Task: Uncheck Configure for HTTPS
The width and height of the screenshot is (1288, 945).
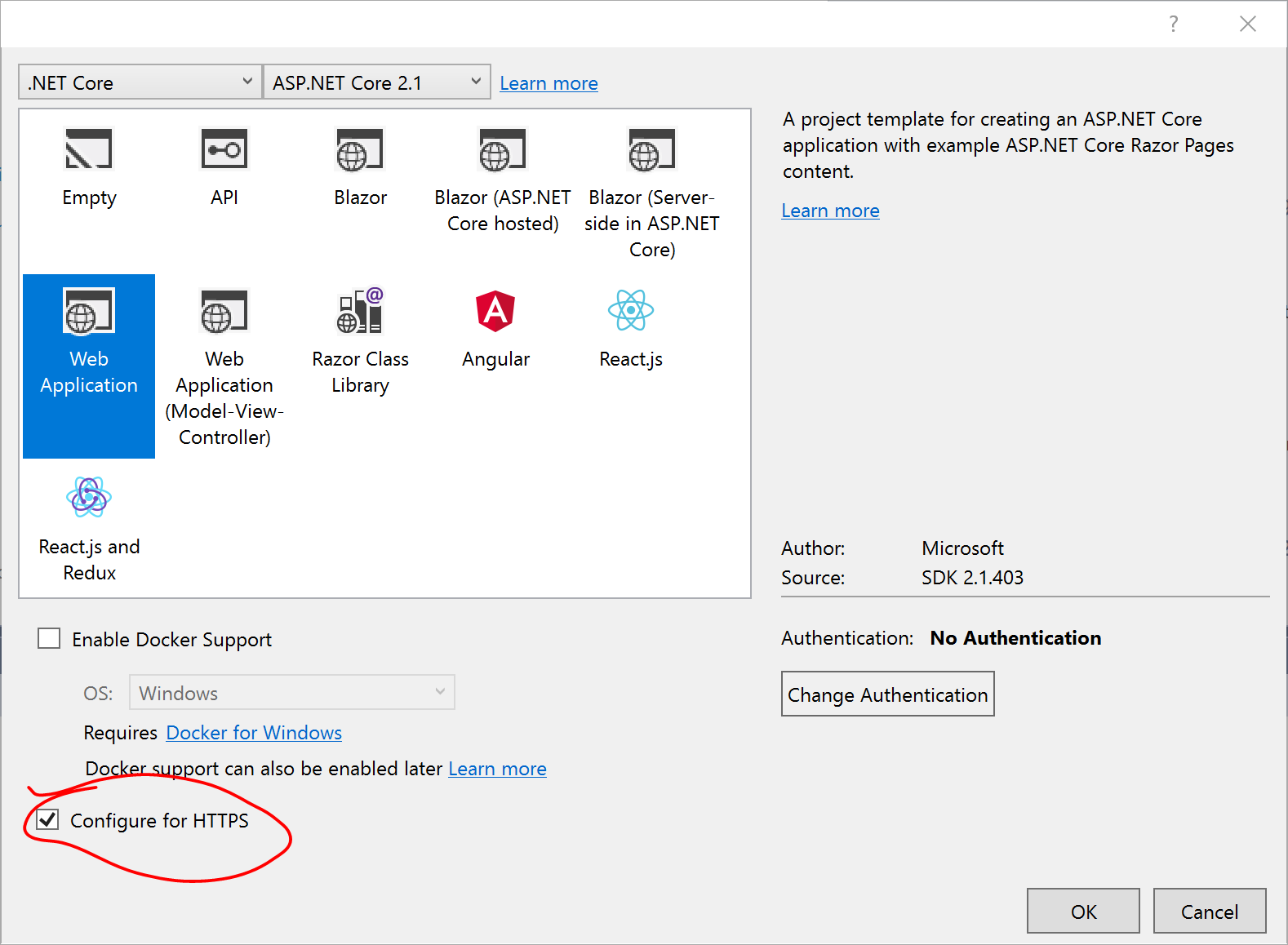Action: (49, 819)
